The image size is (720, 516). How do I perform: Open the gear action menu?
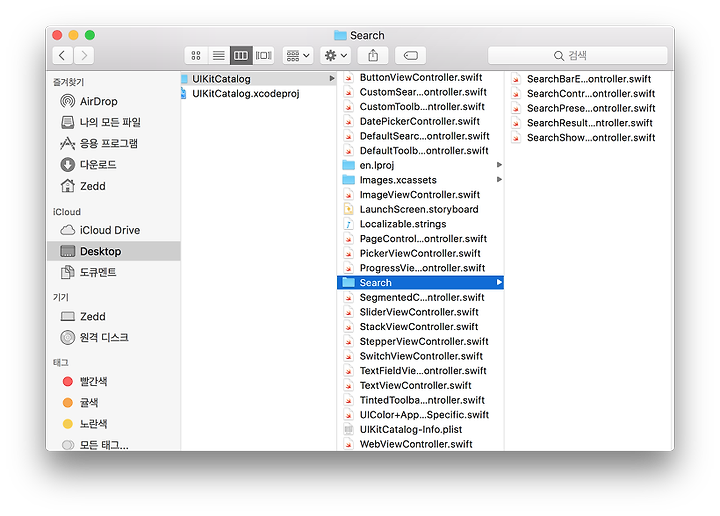pyautogui.click(x=336, y=56)
